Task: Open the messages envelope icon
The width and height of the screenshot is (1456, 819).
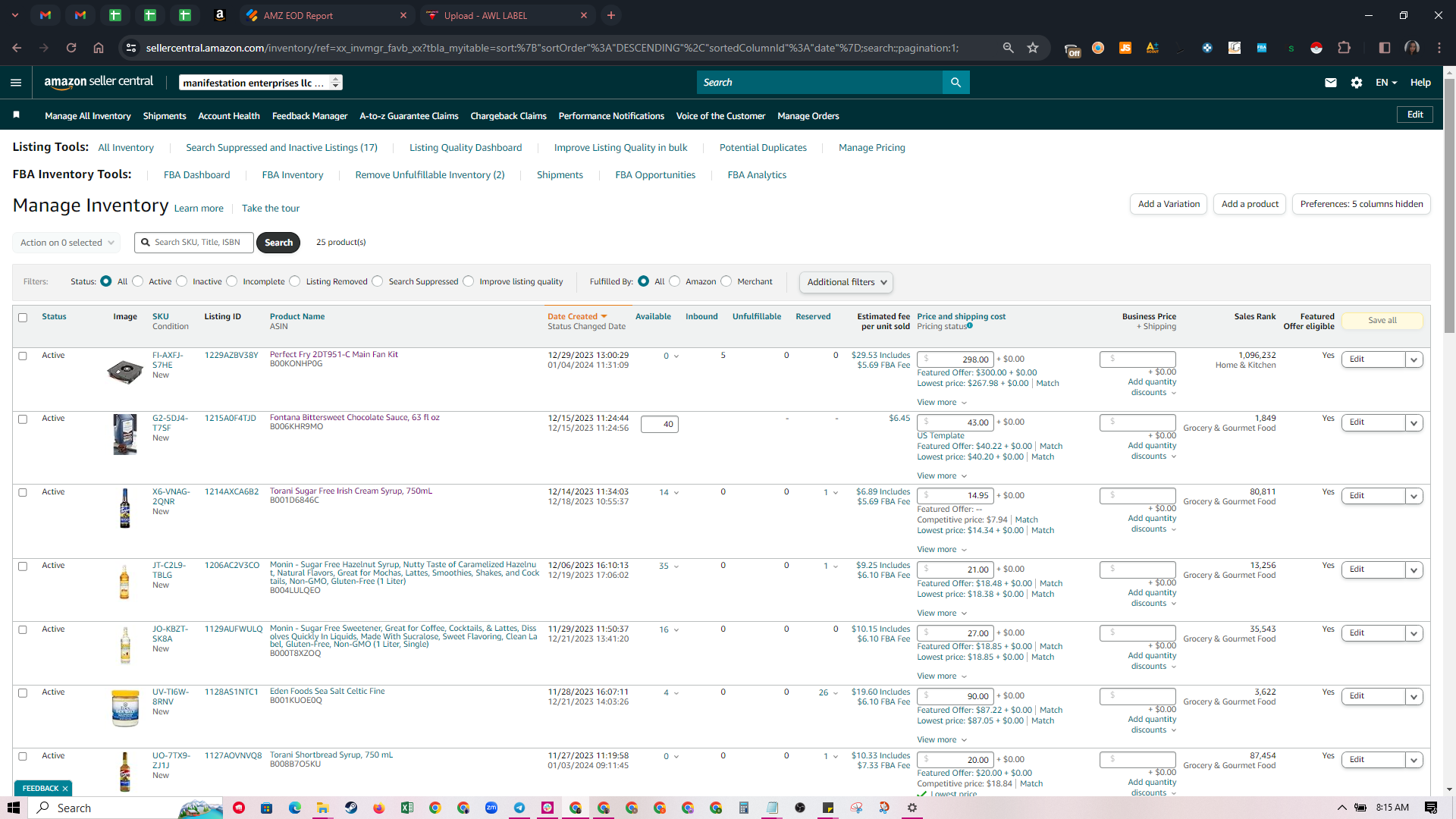Action: point(1330,83)
